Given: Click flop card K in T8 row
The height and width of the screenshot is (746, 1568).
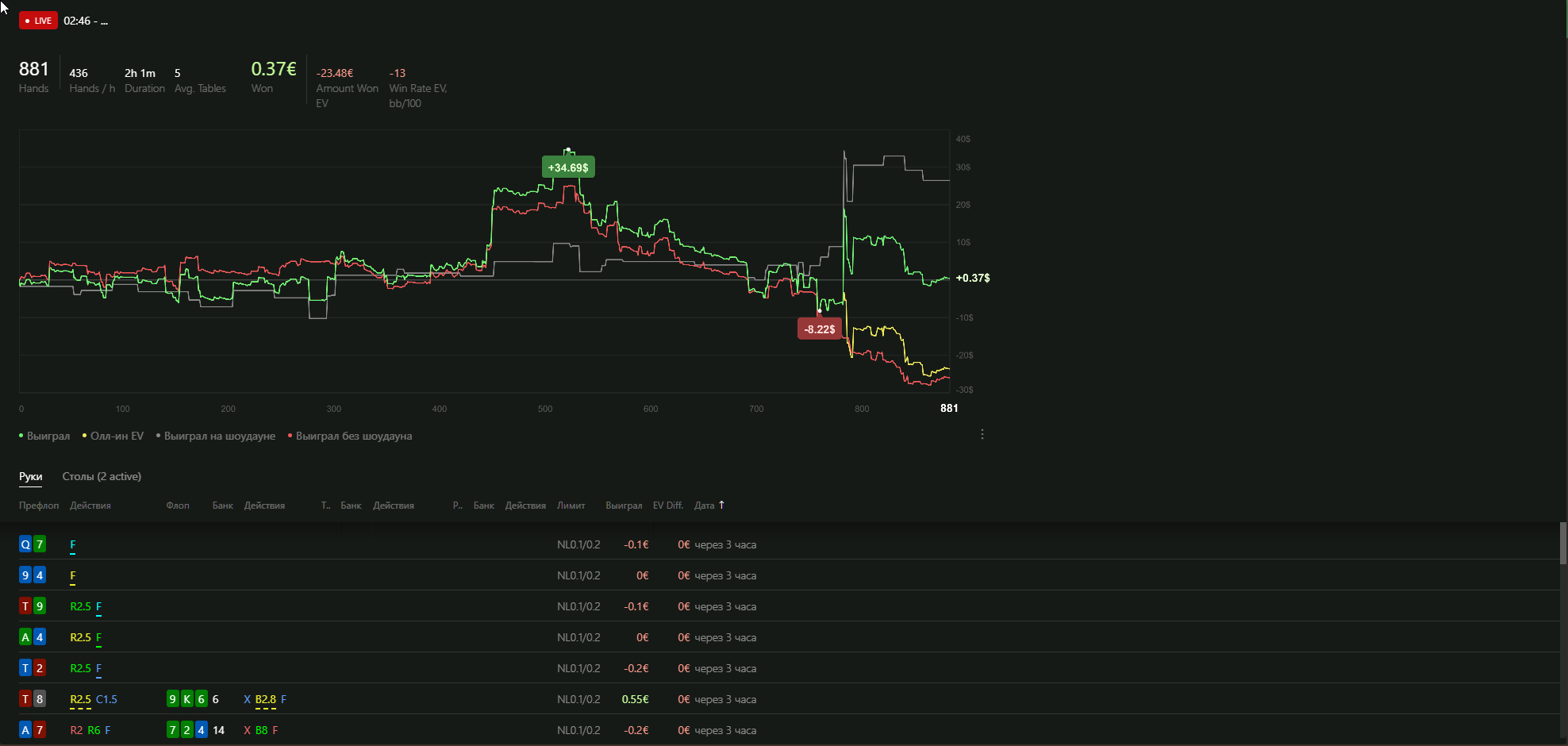Looking at the screenshot, I should [187, 699].
